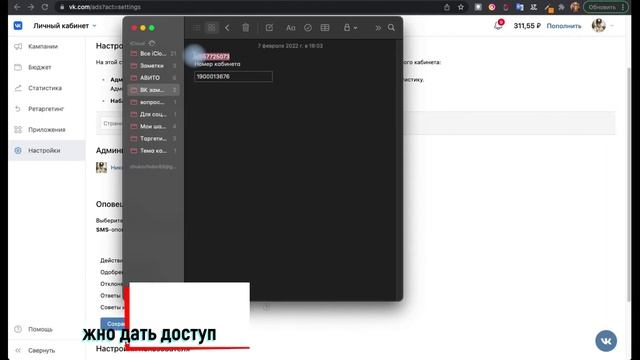Create a new note with the compose icon
The height and width of the screenshot is (360, 640).
pos(269,28)
